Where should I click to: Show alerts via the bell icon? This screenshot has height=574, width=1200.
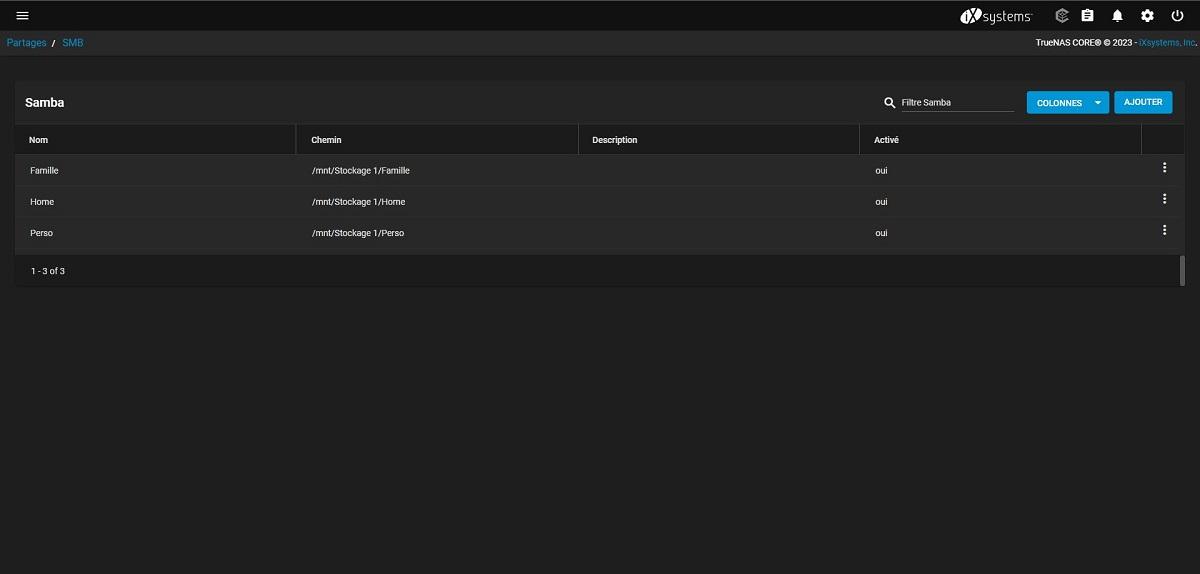[1118, 16]
